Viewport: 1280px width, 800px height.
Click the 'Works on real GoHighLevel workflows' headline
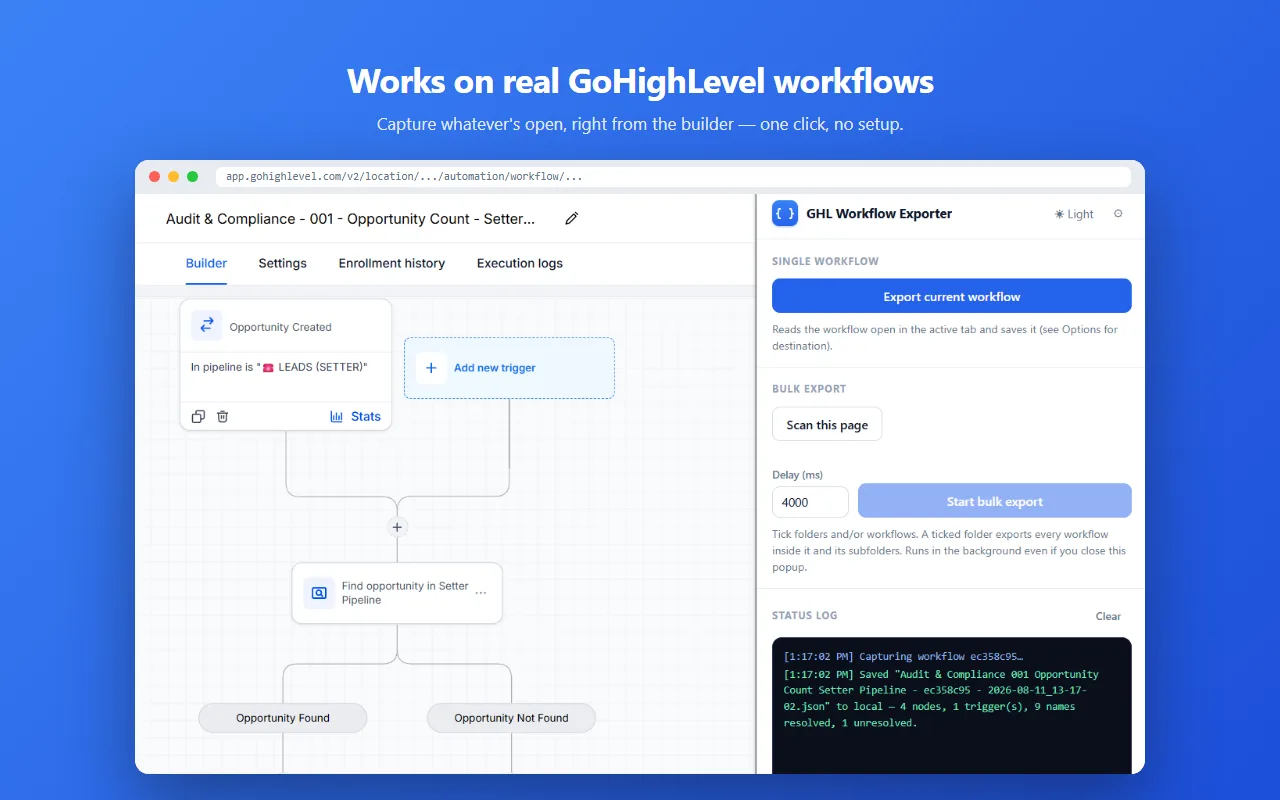pyautogui.click(x=640, y=81)
